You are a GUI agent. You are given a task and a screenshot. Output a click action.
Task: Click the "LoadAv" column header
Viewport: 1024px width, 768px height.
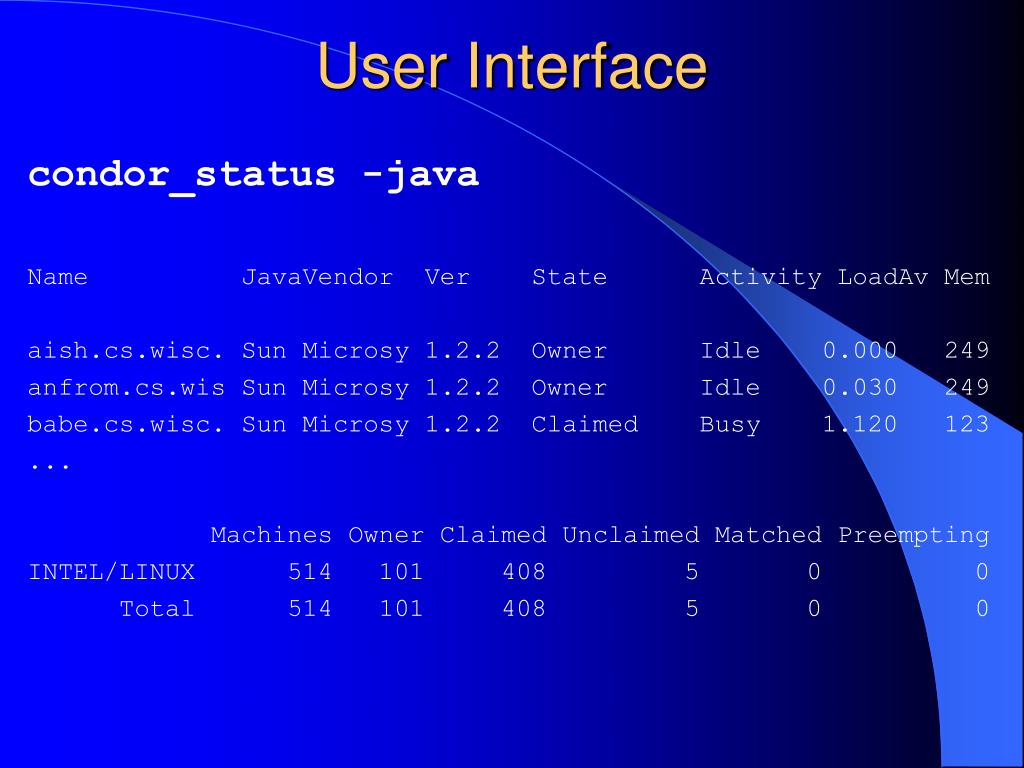[883, 277]
